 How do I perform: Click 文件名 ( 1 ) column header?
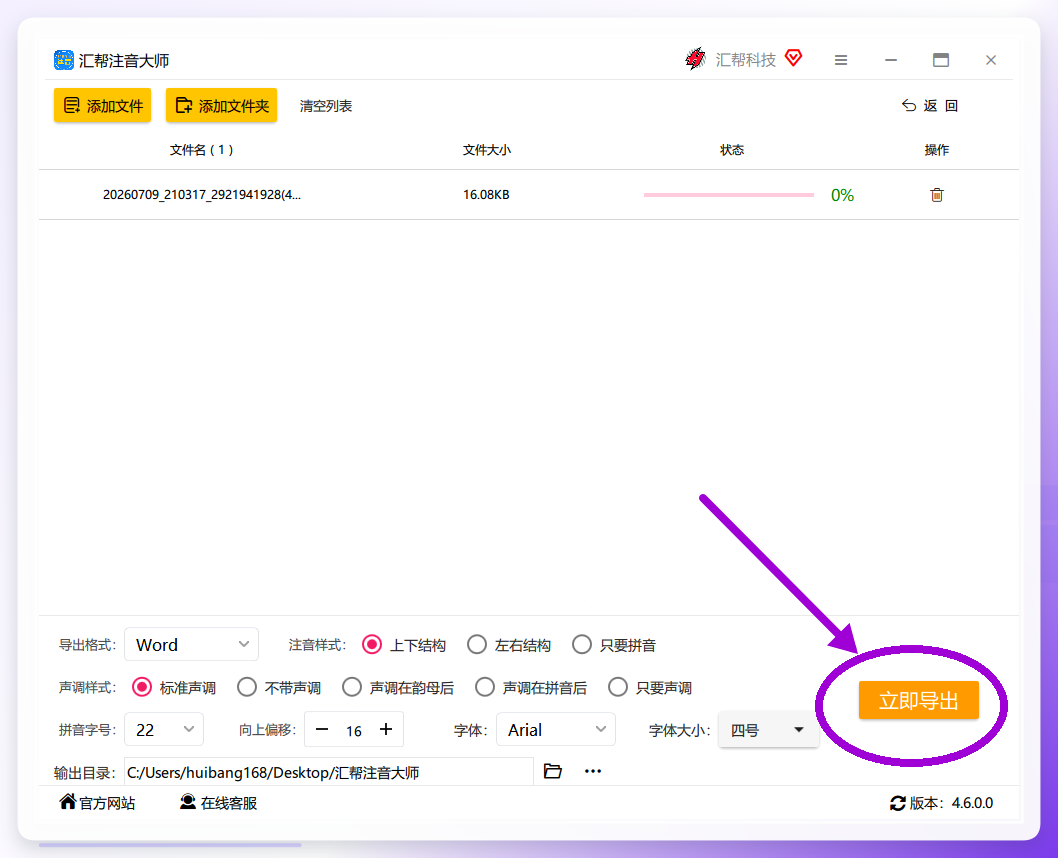[x=201, y=150]
